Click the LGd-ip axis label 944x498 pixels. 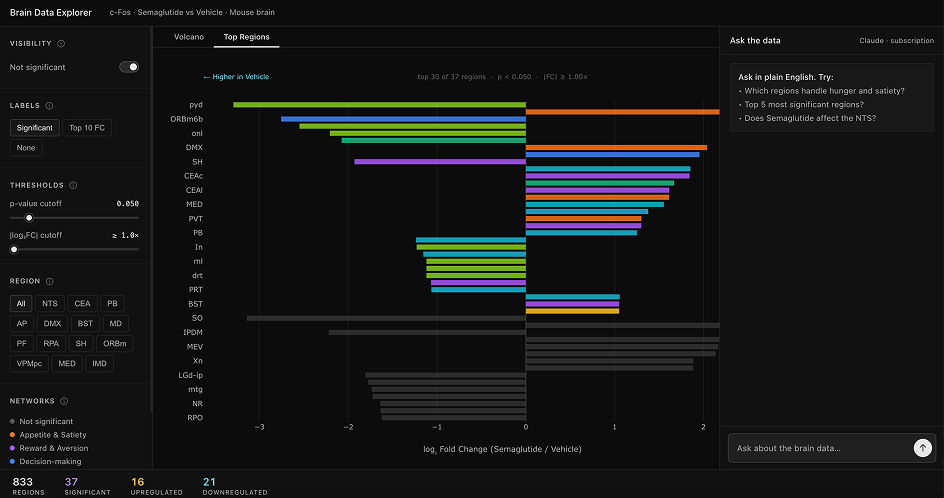[x=190, y=375]
